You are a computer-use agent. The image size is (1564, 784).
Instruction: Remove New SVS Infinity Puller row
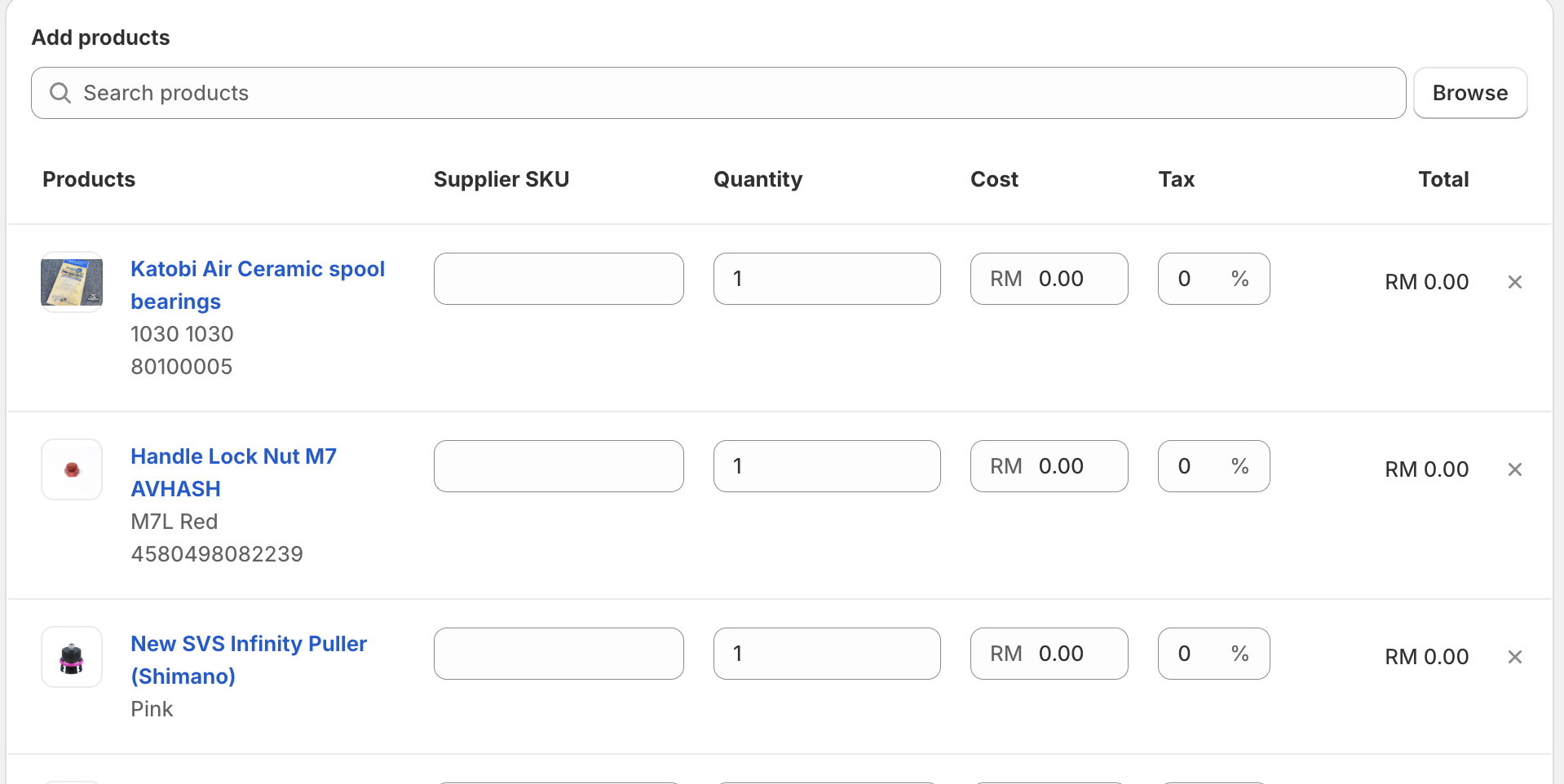(1514, 657)
